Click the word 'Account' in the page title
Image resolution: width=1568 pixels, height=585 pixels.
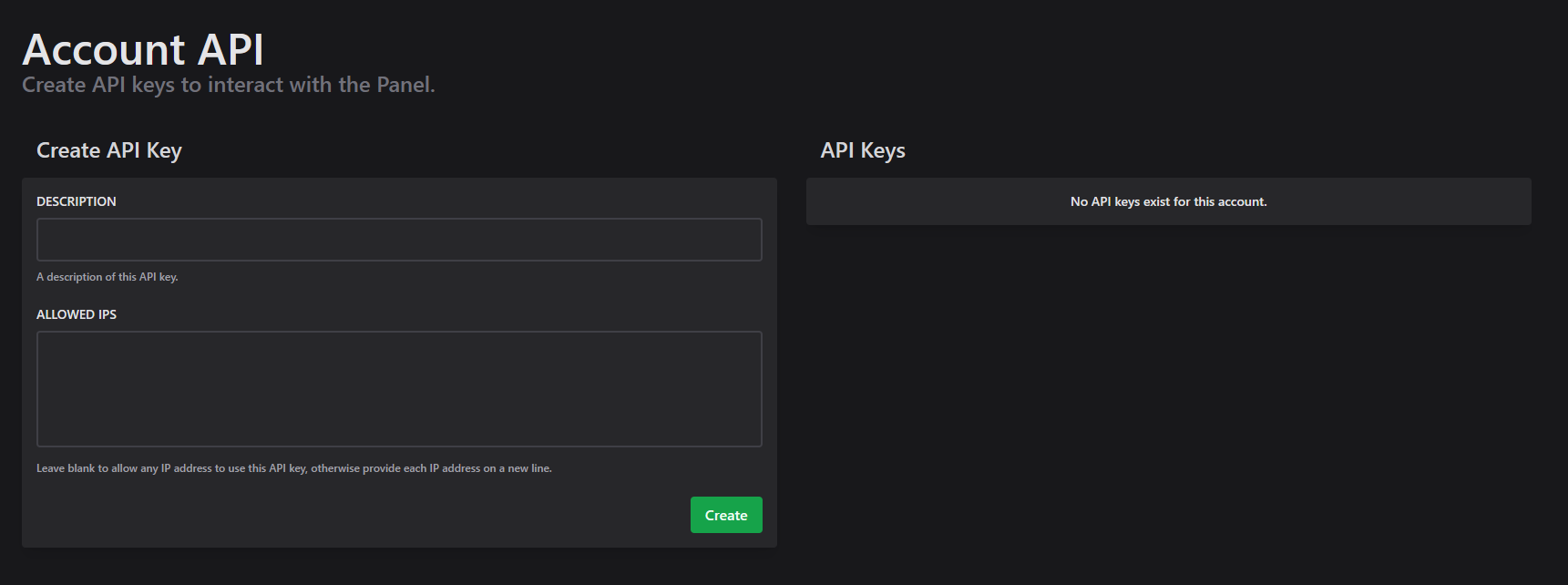click(x=104, y=49)
